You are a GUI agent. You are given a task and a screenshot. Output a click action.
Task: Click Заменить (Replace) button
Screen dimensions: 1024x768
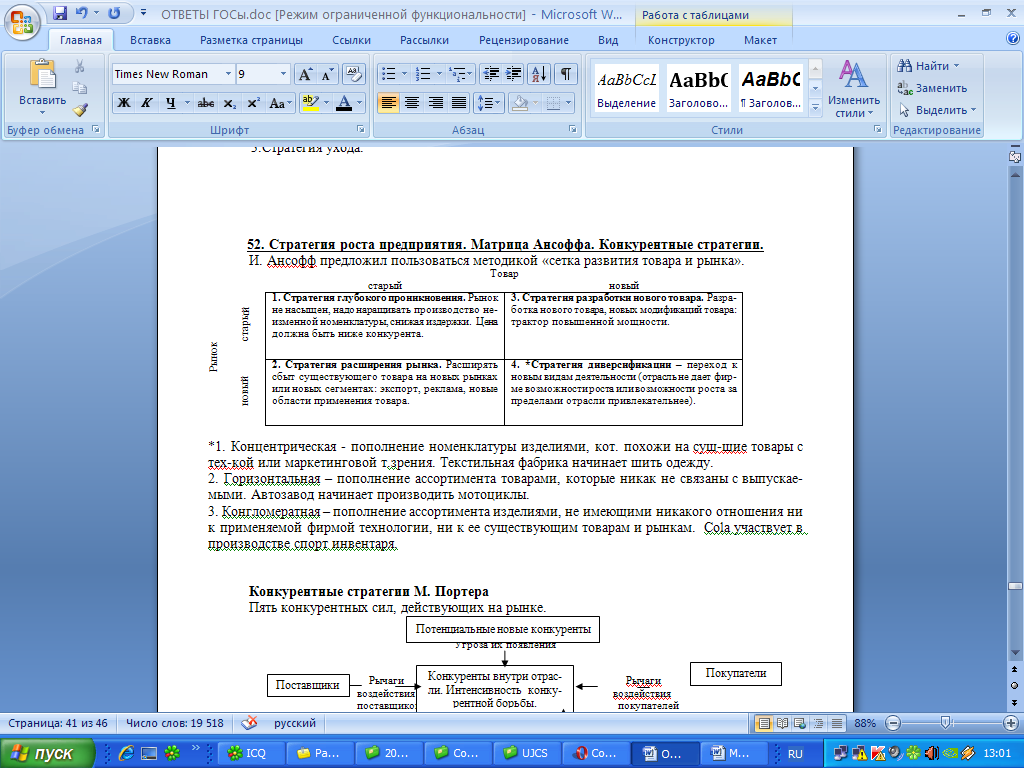[x=933, y=88]
